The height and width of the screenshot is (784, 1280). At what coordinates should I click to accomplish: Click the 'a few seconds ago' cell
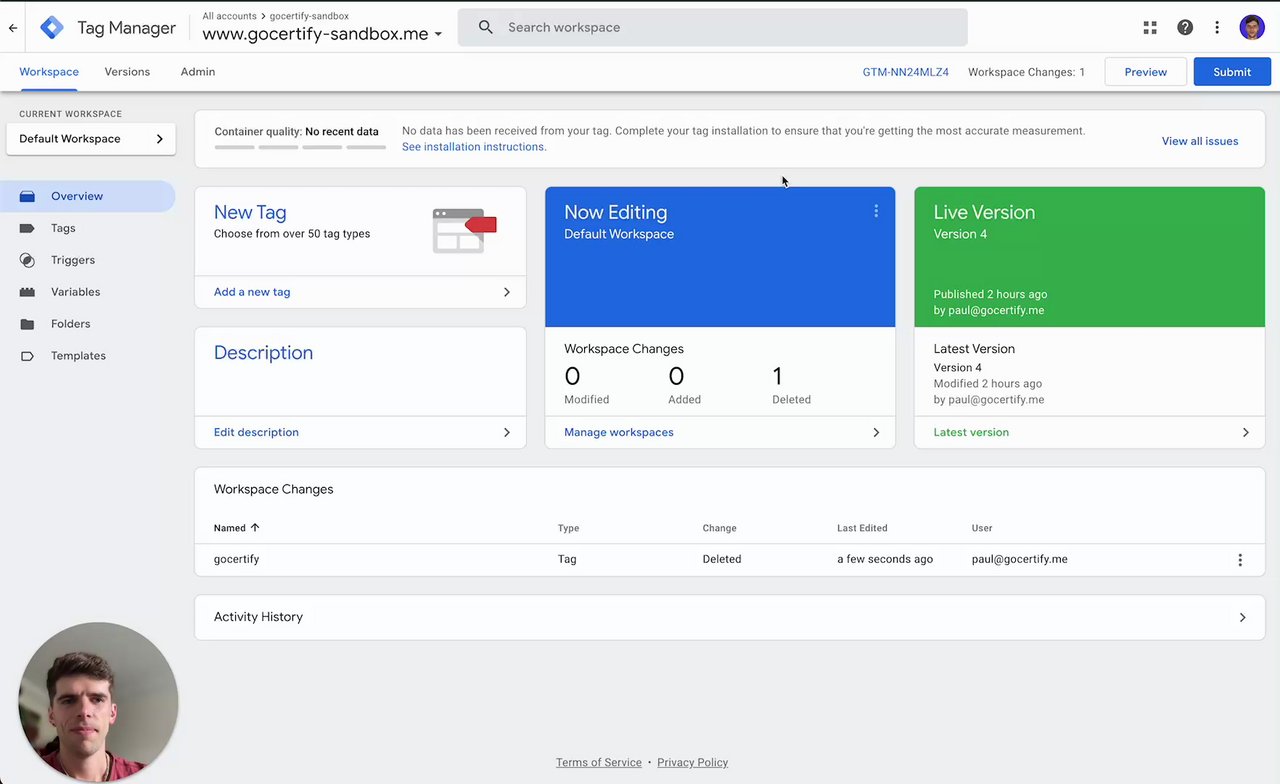[885, 559]
